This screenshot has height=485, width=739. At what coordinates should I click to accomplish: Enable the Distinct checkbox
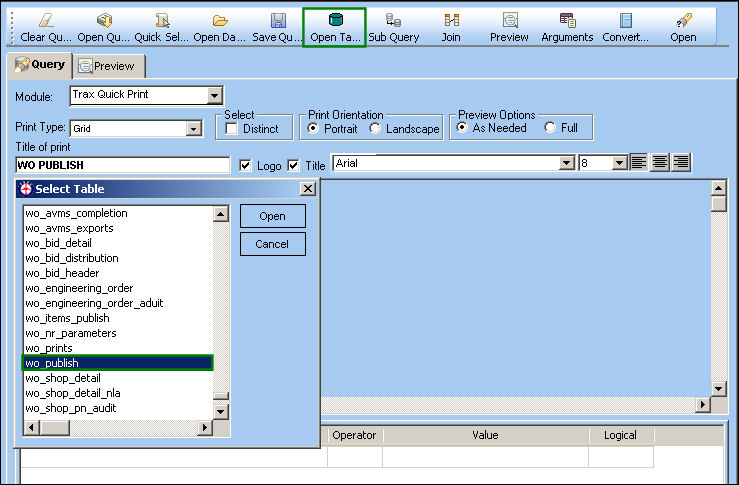(x=231, y=129)
